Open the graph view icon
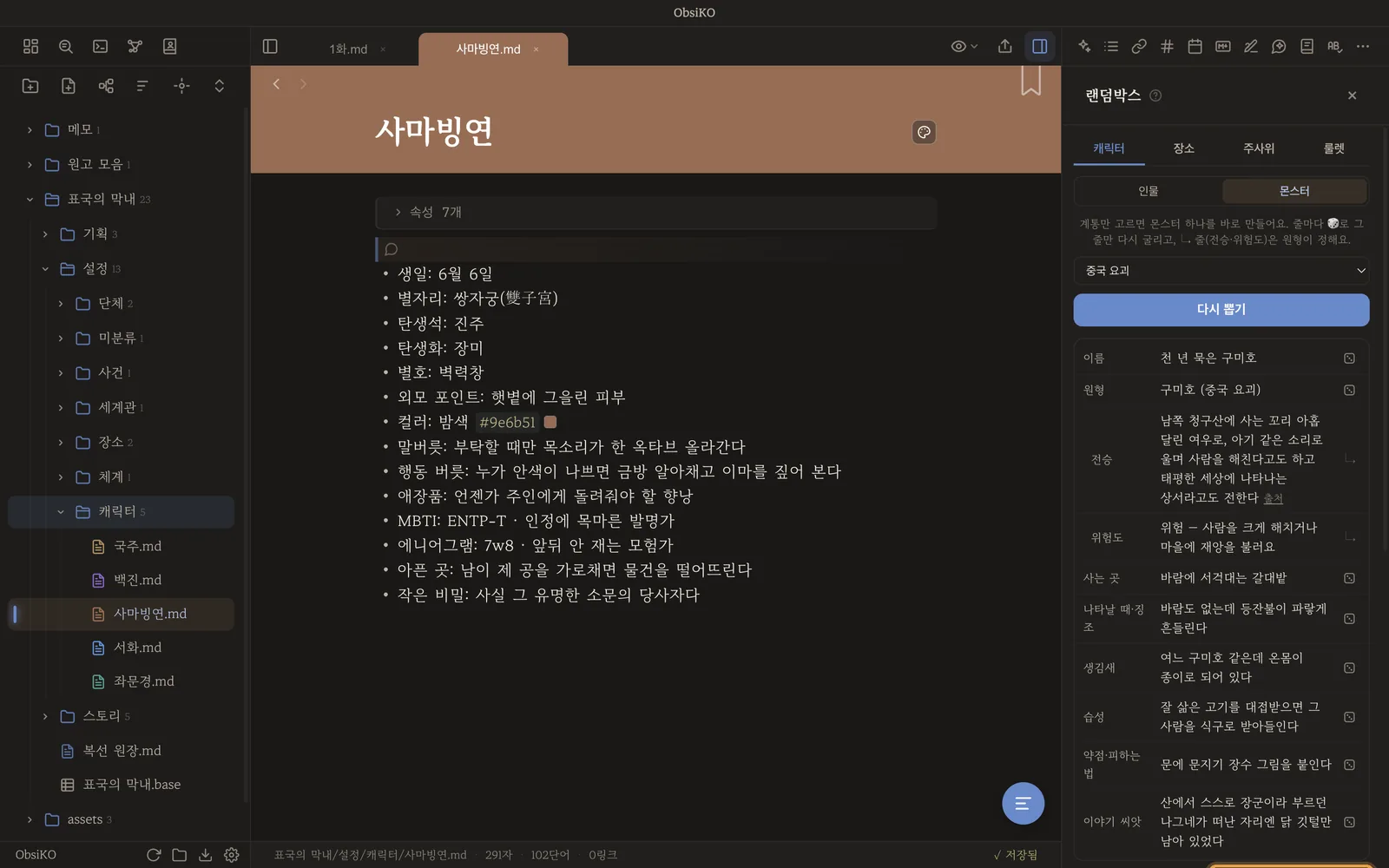The height and width of the screenshot is (868, 1389). (x=135, y=47)
